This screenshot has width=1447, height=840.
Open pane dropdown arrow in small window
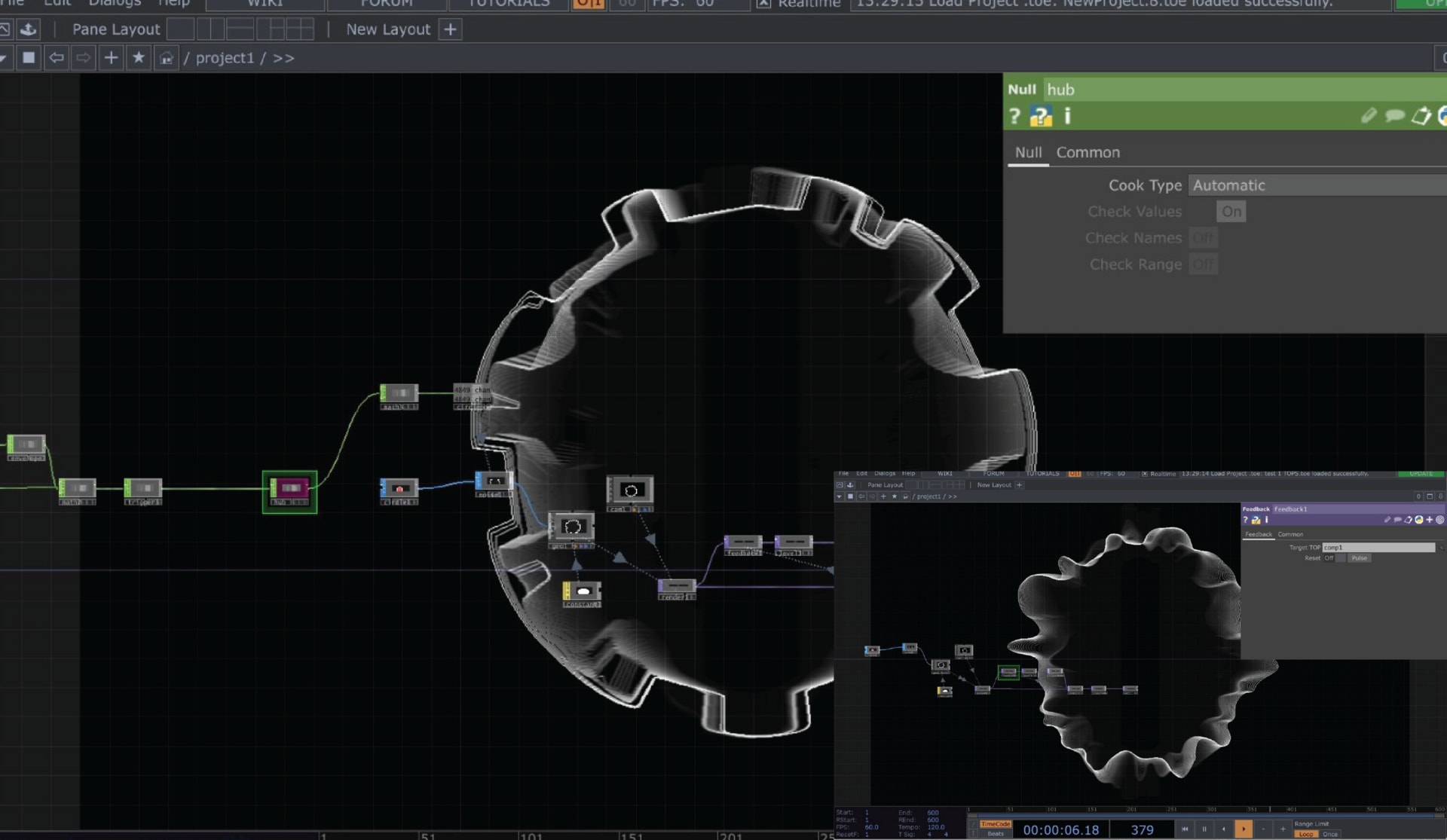[839, 496]
